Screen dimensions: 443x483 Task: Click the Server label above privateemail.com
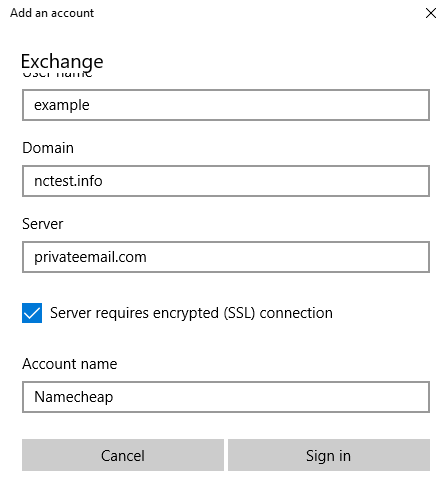pos(43,224)
